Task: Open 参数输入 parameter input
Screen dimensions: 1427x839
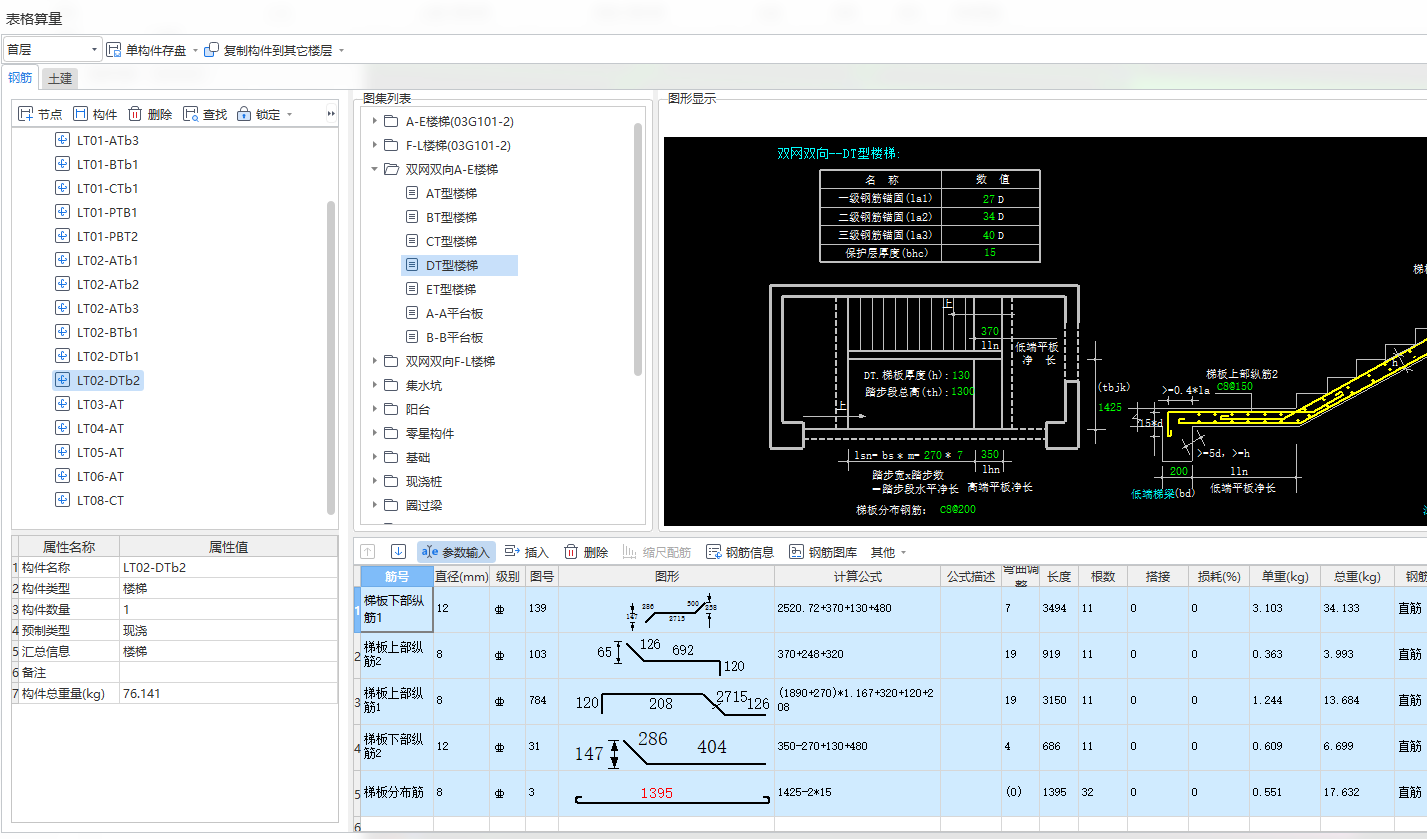Action: (456, 552)
